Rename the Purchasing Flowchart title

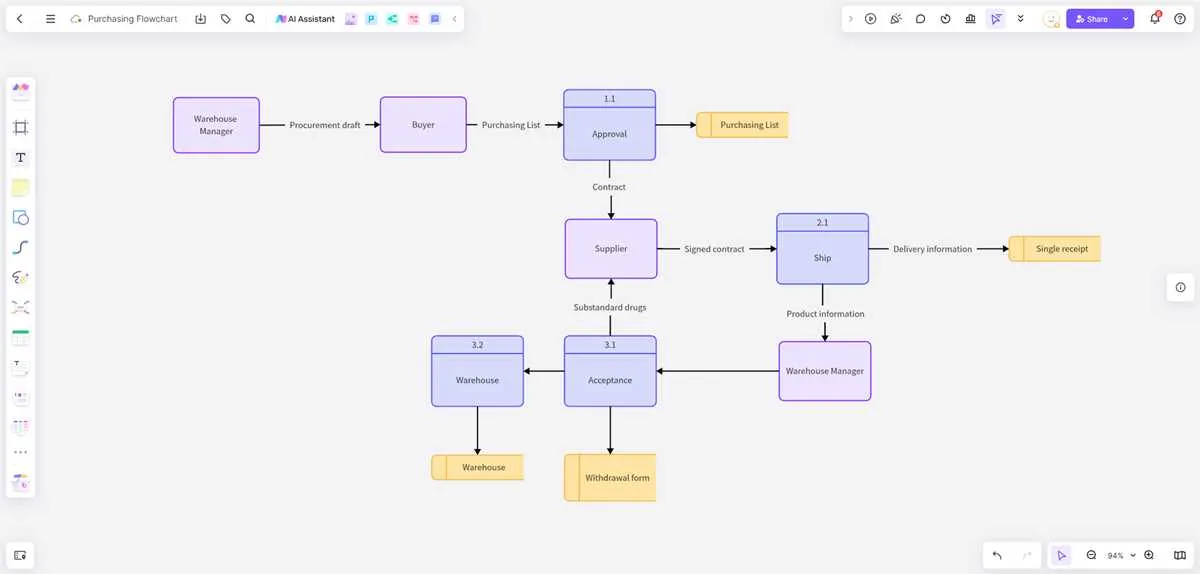[132, 19]
